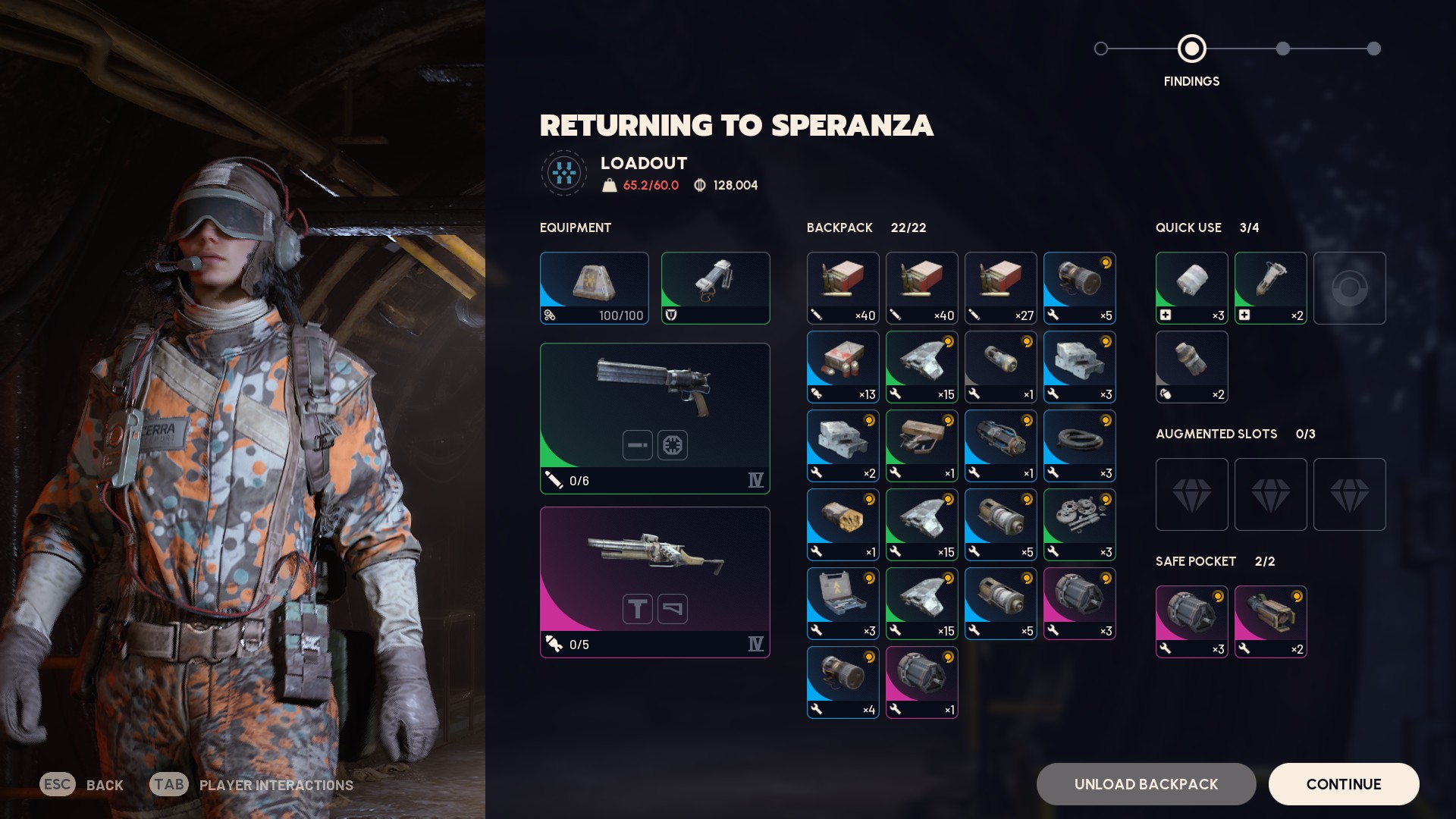Click the first ammo box stack ×40
The image size is (1456, 819).
843,288
